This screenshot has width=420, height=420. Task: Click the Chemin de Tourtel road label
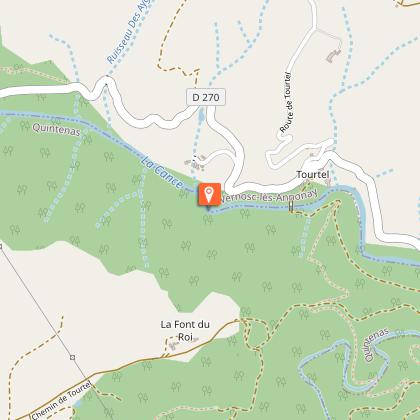coord(61,400)
